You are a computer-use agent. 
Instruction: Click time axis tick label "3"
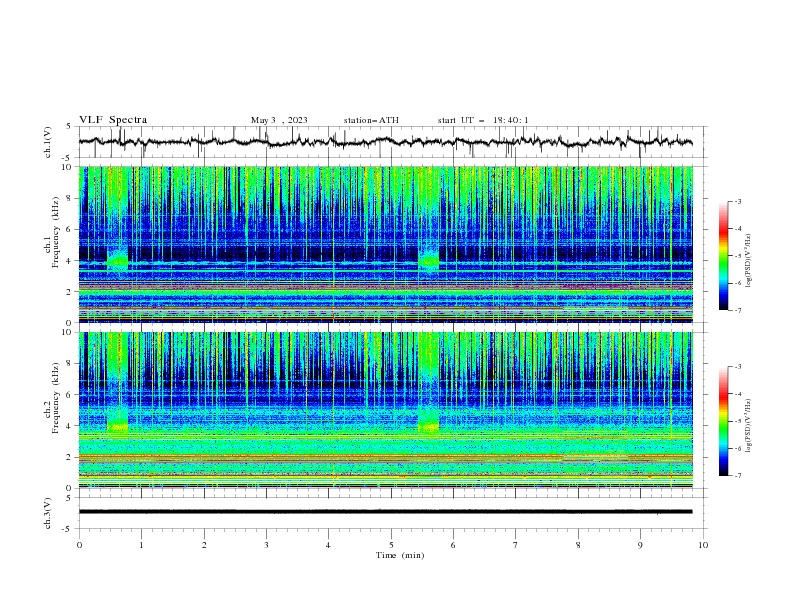(x=267, y=545)
